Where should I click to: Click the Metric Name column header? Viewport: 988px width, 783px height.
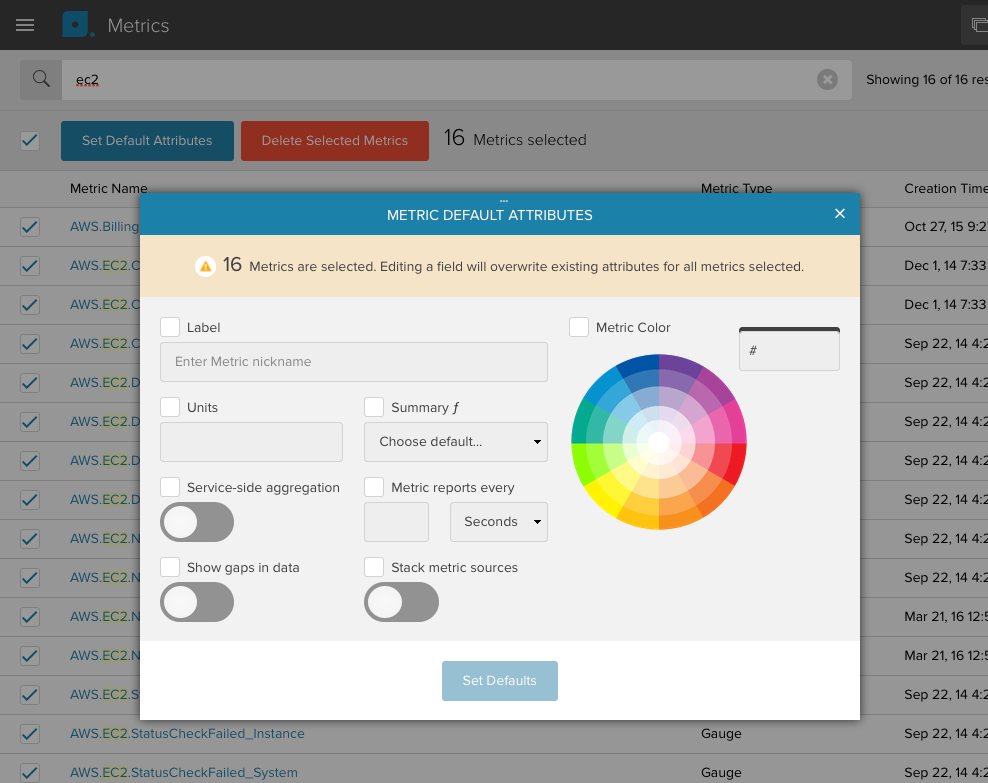point(109,188)
